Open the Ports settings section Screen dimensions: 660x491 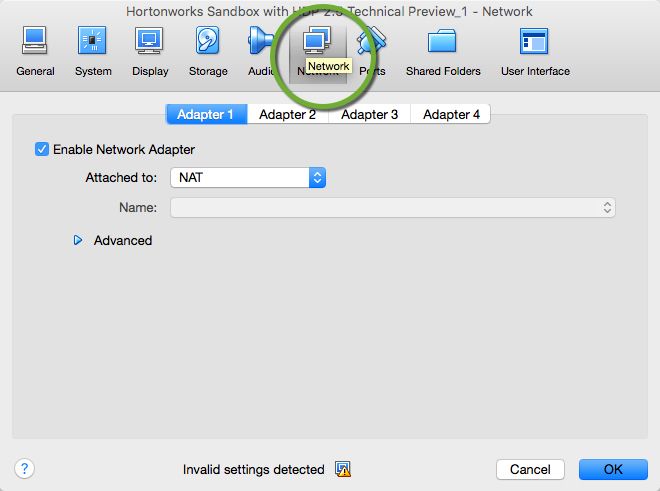point(372,51)
